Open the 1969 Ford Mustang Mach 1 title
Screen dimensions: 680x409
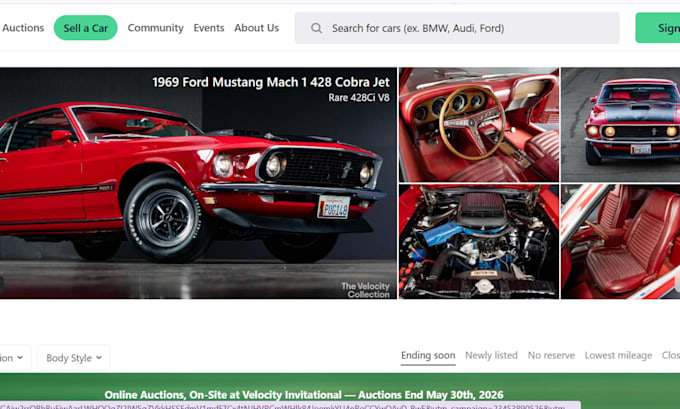tap(271, 82)
